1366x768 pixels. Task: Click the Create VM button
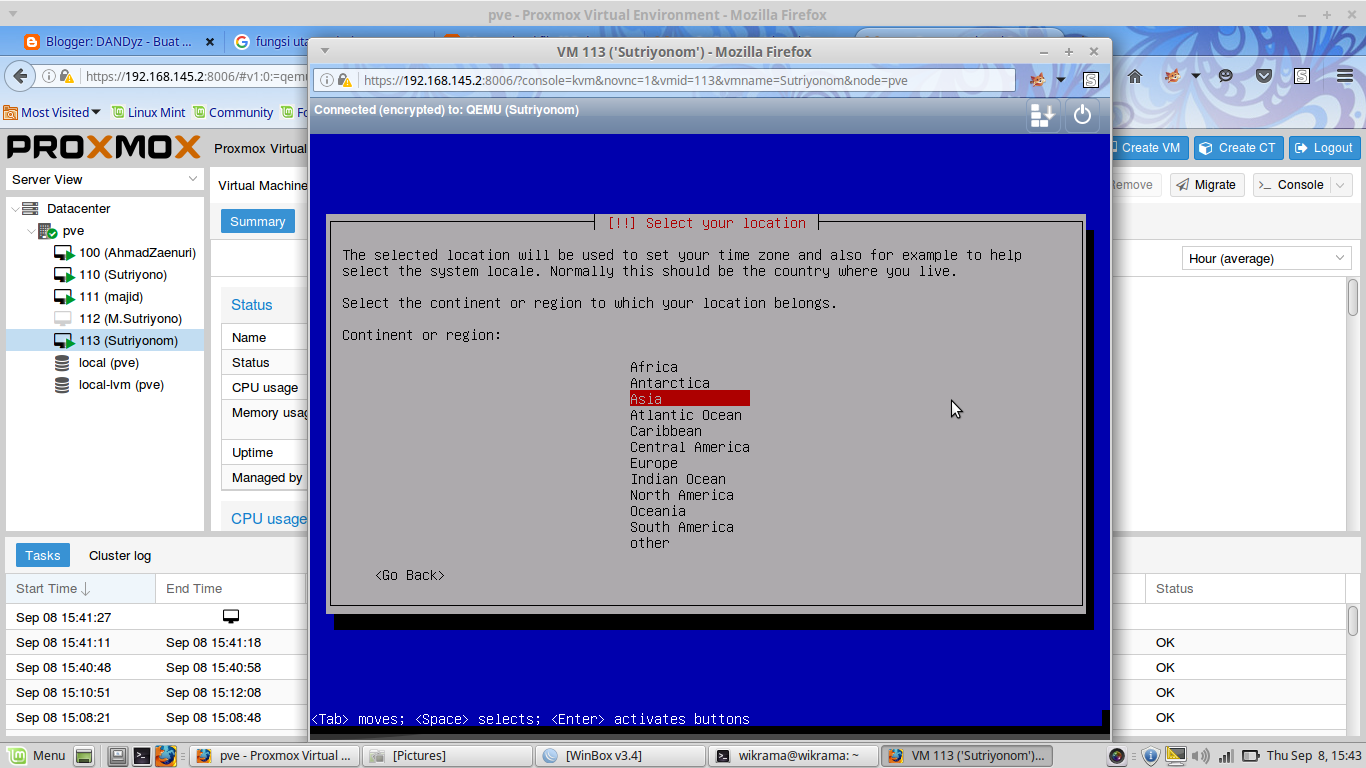pyautogui.click(x=1149, y=148)
